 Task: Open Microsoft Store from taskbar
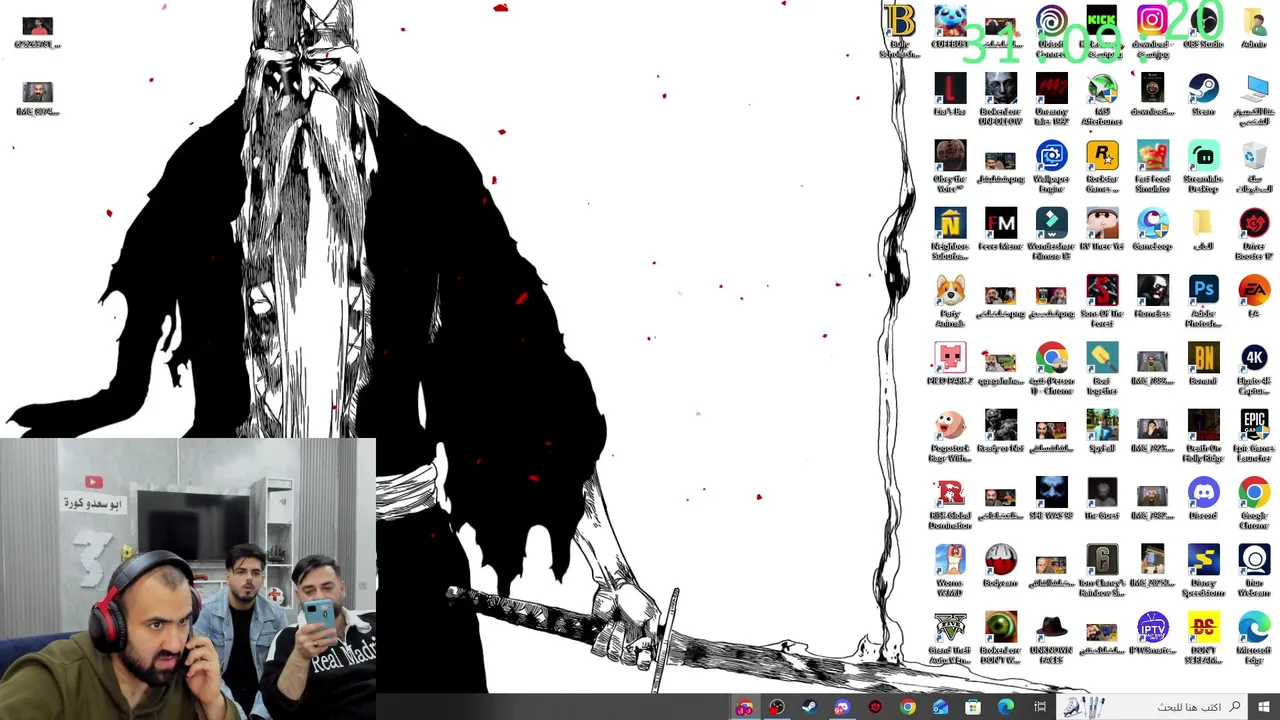tap(973, 707)
